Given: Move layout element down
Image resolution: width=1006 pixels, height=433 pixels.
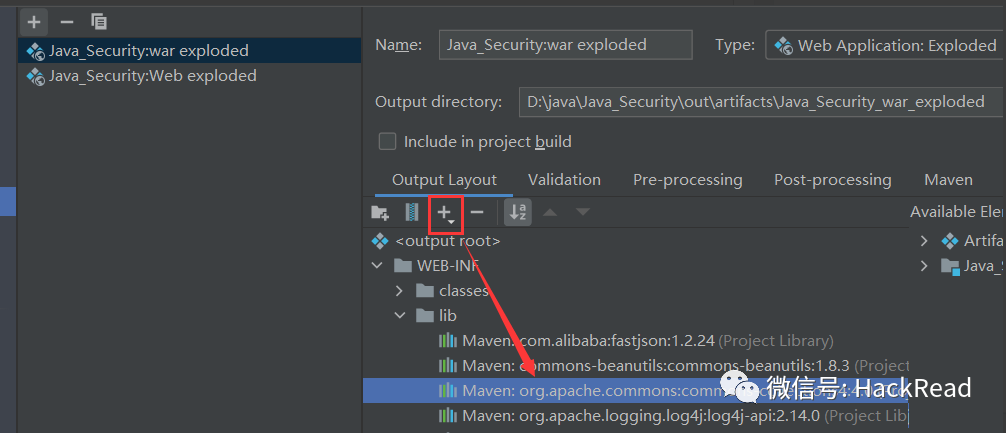Looking at the screenshot, I should tap(583, 212).
